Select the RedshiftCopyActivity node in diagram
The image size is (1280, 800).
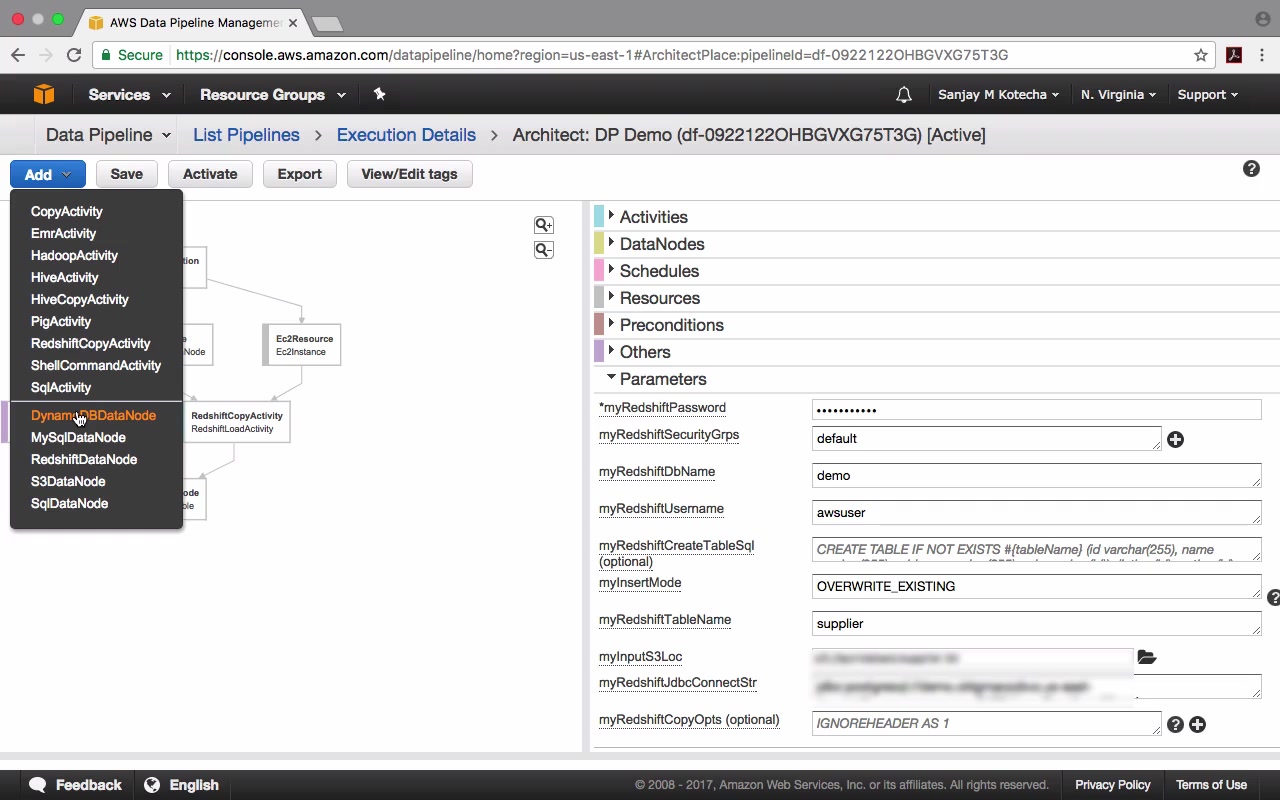pyautogui.click(x=237, y=422)
